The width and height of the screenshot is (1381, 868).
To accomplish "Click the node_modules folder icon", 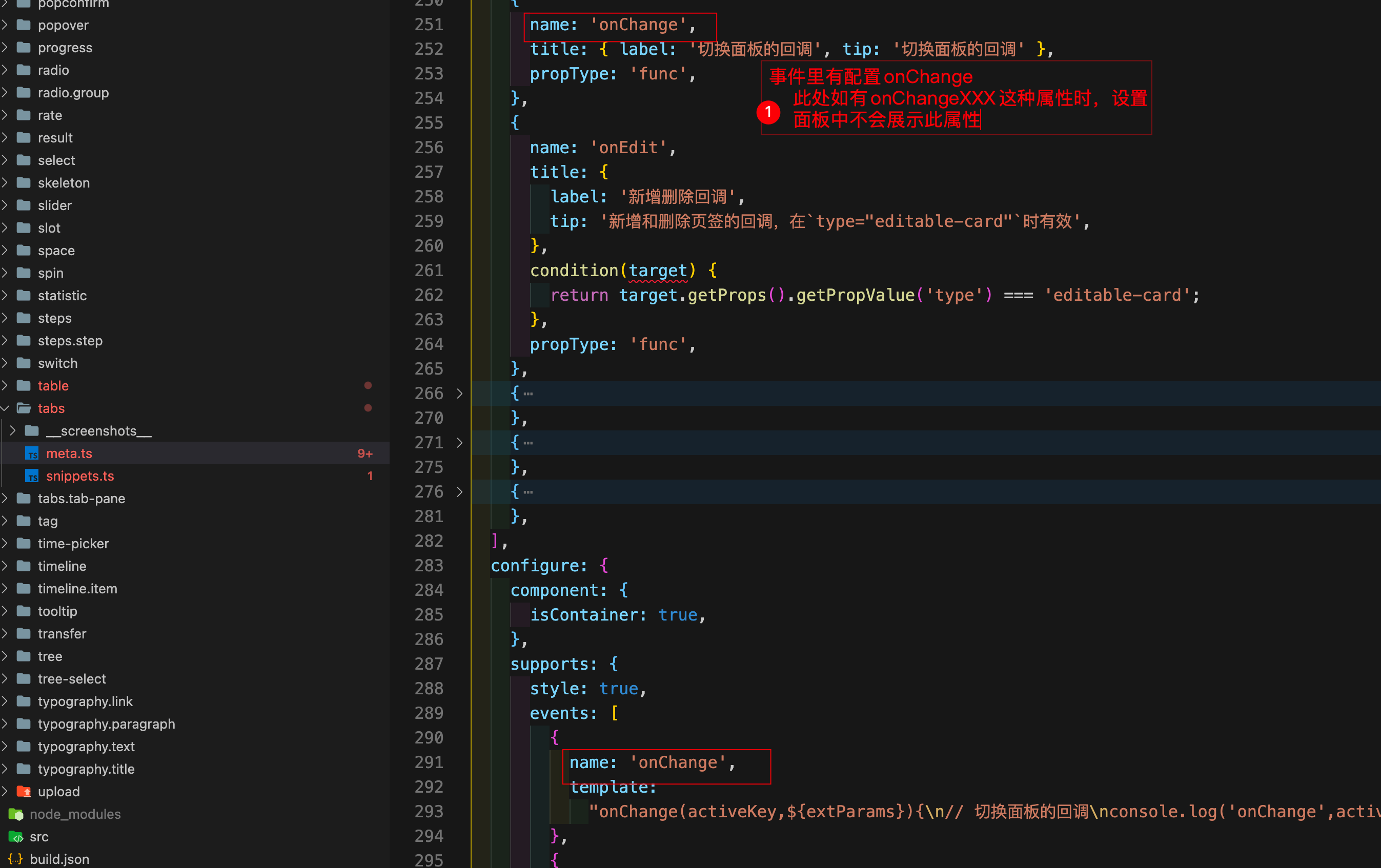I will [16, 814].
